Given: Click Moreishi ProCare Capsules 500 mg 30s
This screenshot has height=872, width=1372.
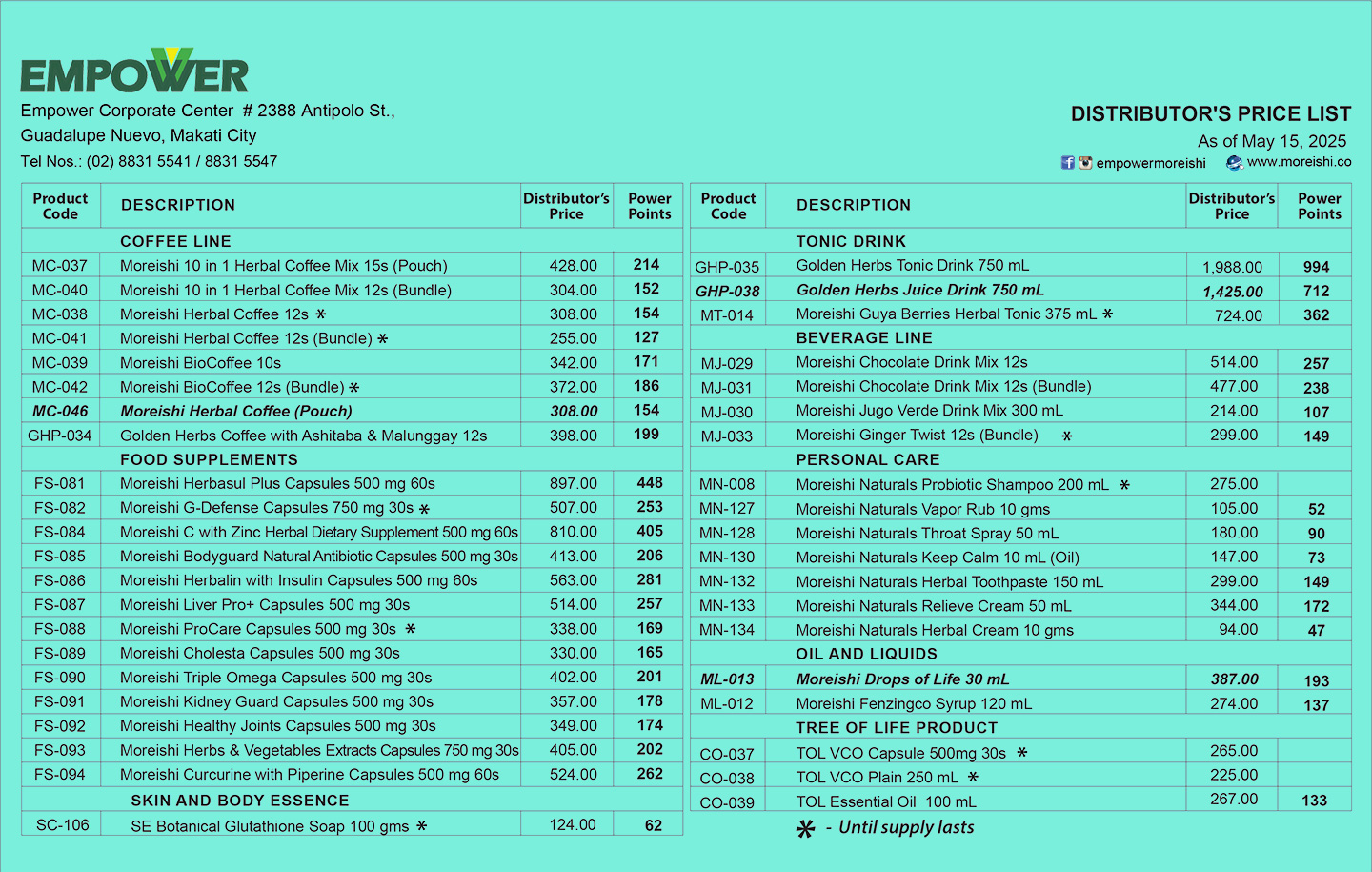Looking at the screenshot, I should (258, 629).
